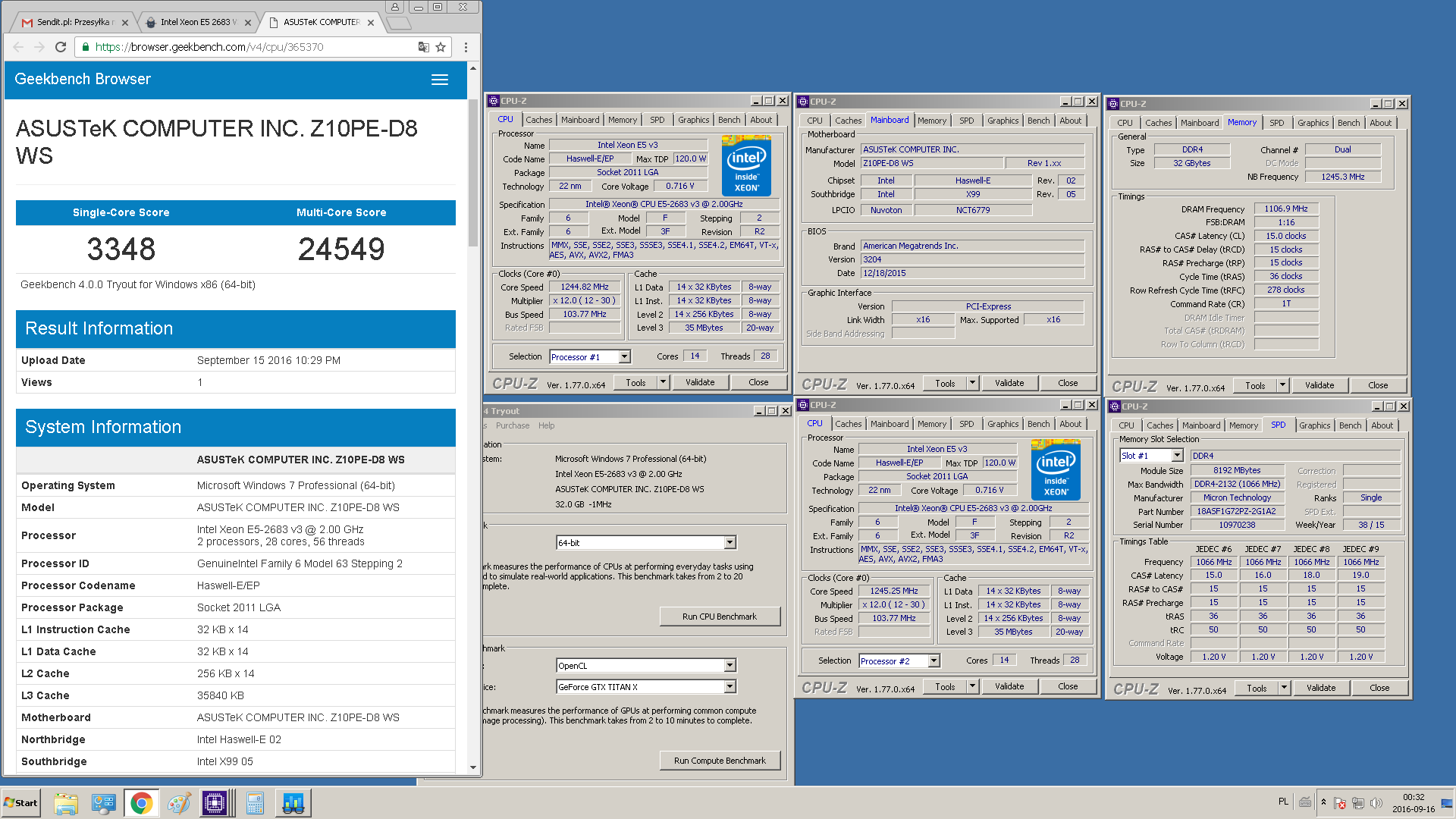Switch to the Intel Xeon E5 2683 tab
Viewport: 1456px width, 819px height.
[x=197, y=22]
